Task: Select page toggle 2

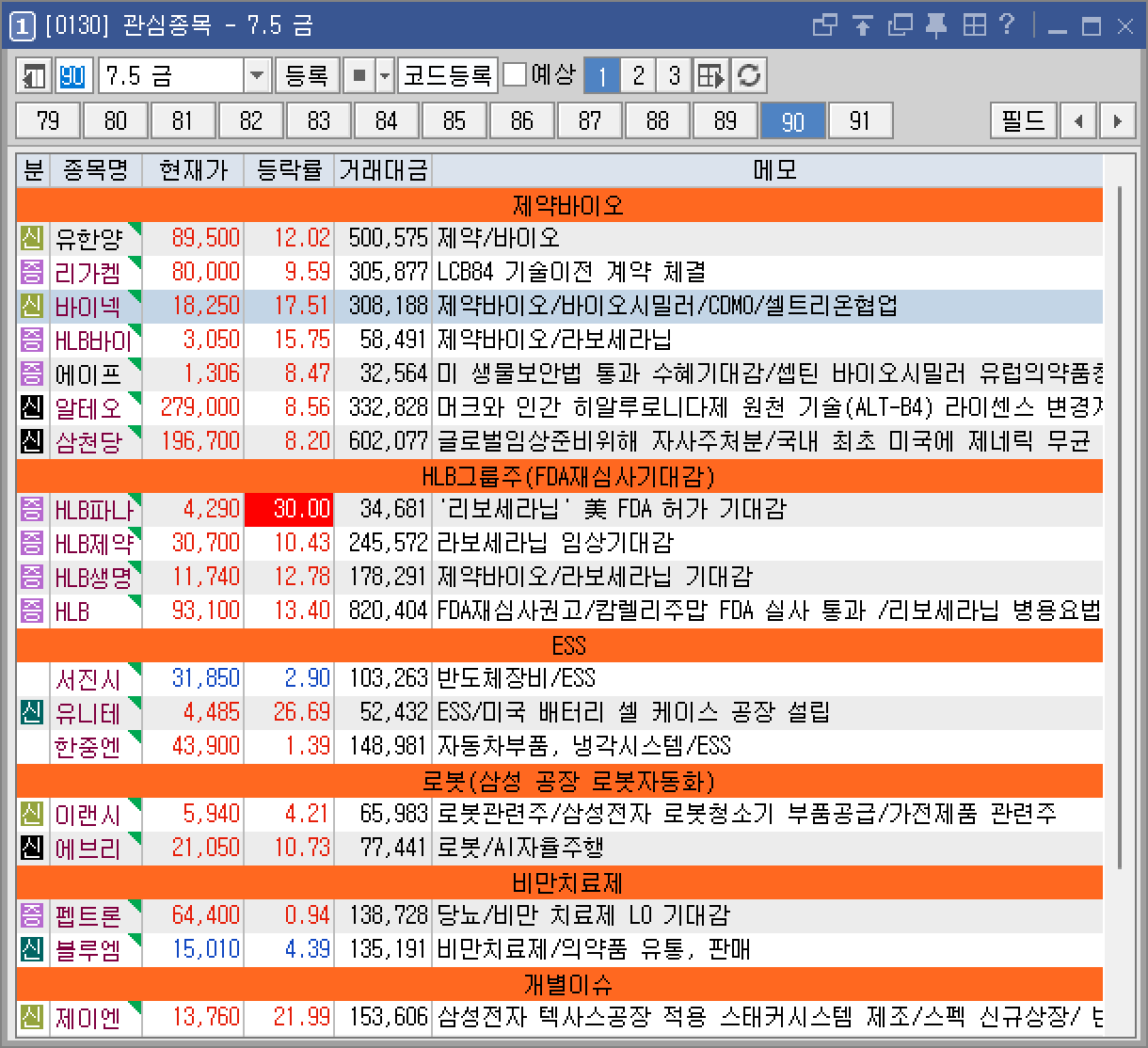Action: coord(638,76)
